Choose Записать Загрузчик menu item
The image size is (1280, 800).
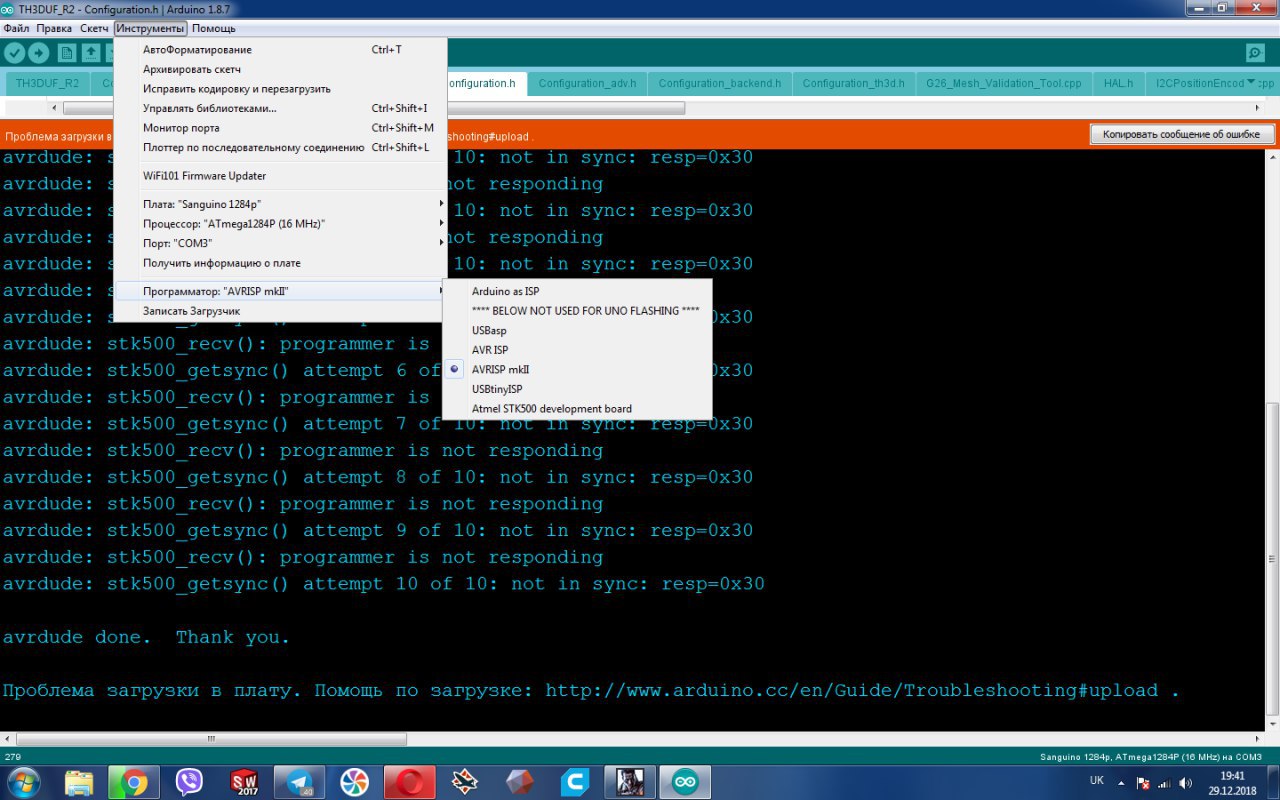pos(280,311)
